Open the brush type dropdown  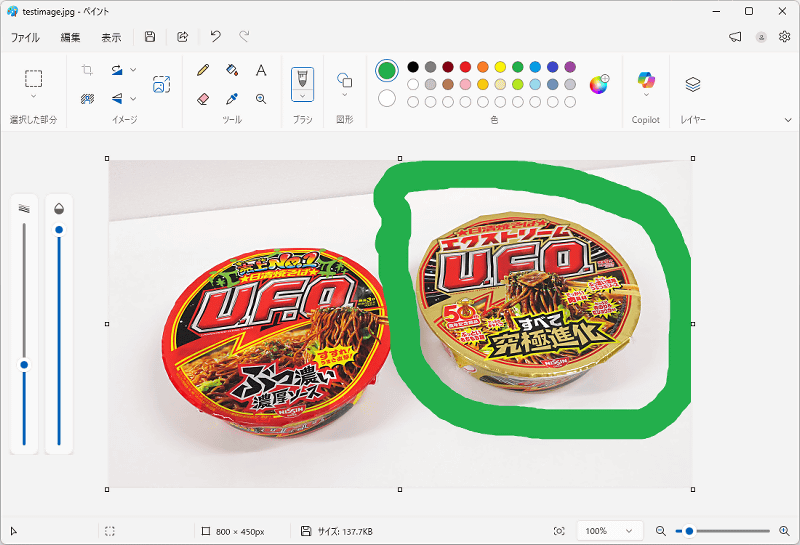[303, 96]
